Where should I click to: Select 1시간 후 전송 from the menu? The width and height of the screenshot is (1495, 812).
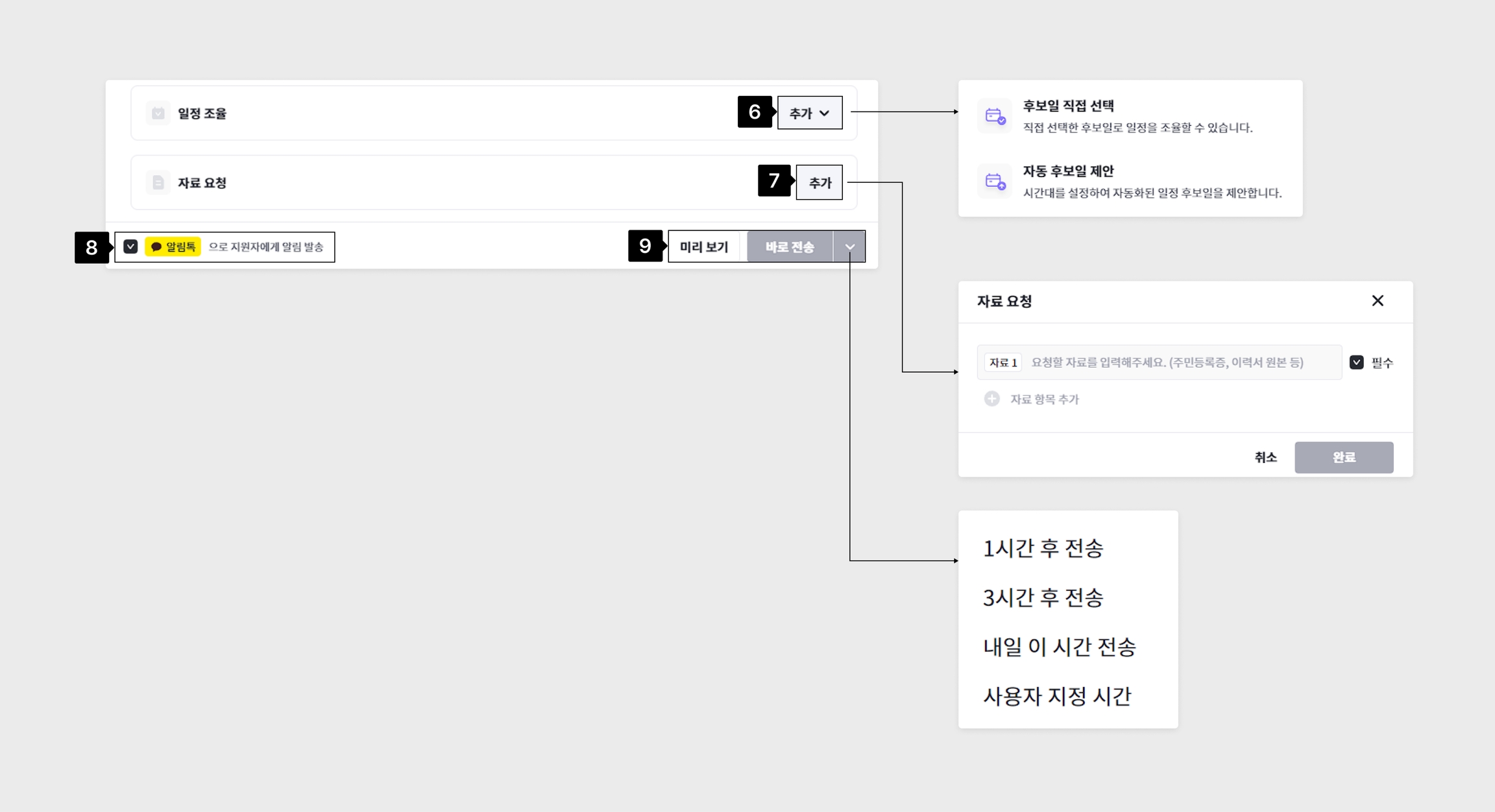point(1043,549)
